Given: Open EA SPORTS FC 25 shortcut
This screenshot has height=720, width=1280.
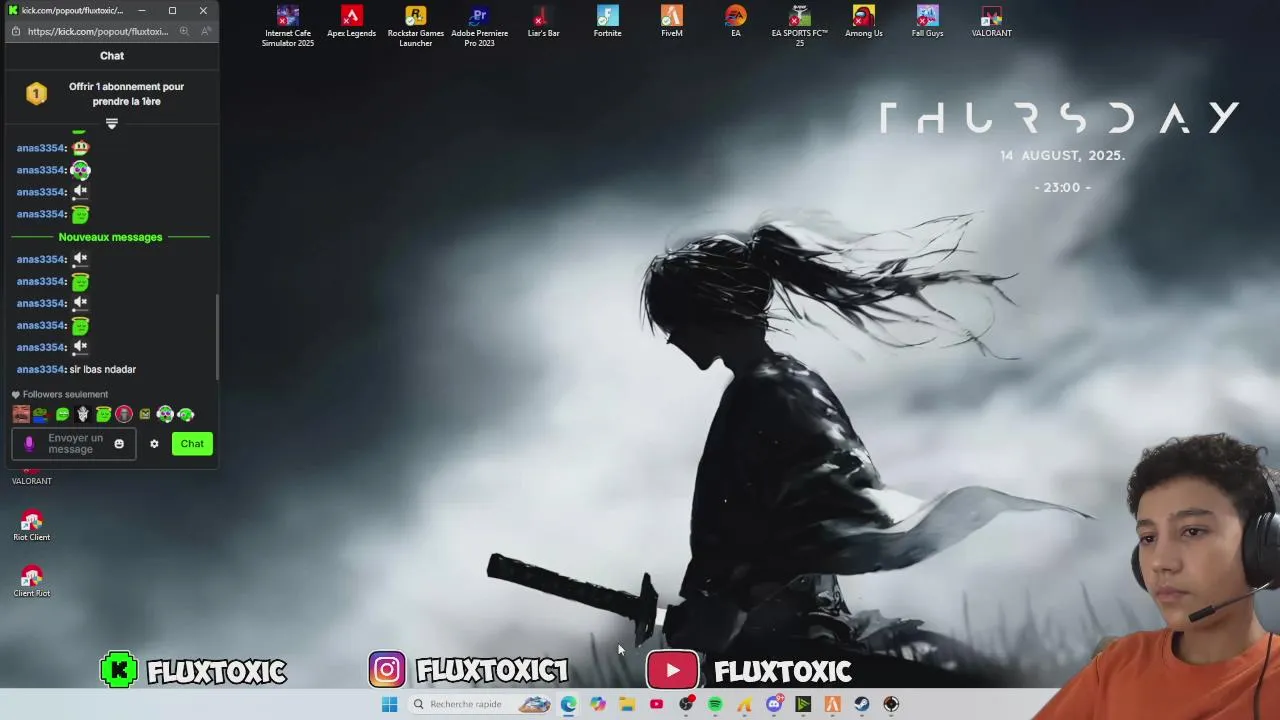Looking at the screenshot, I should click(799, 26).
